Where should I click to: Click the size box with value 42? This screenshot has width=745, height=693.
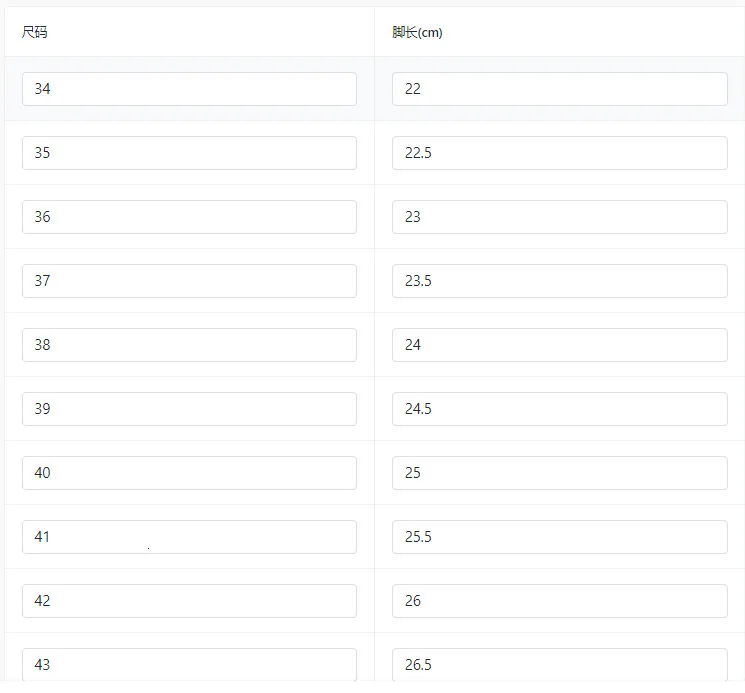pos(189,601)
